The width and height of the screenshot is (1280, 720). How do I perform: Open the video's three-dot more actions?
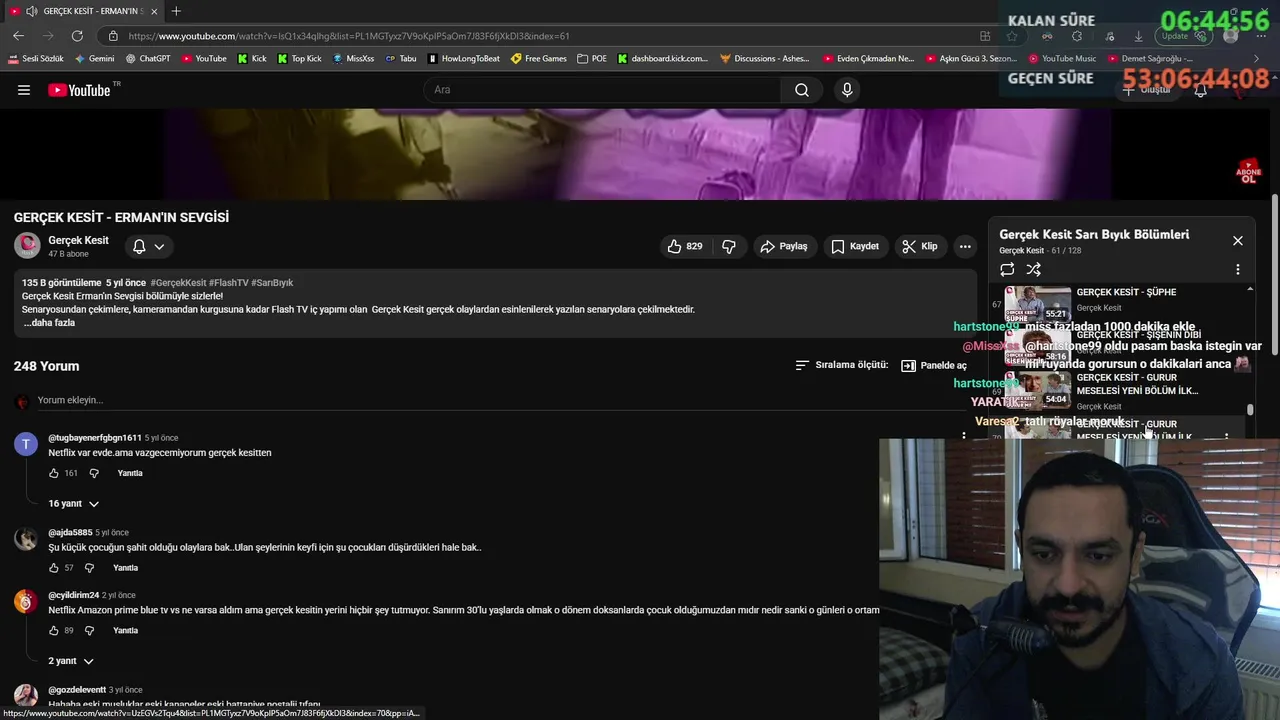point(965,246)
